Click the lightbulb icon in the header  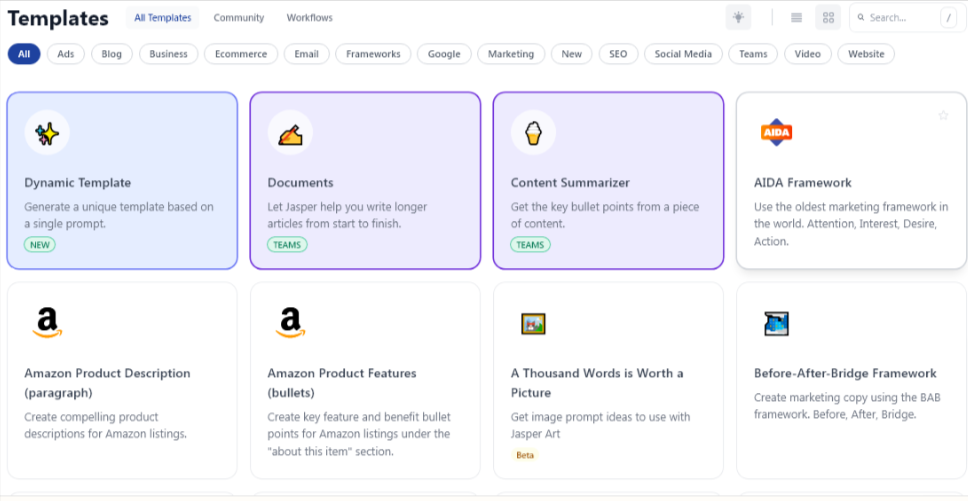738,17
